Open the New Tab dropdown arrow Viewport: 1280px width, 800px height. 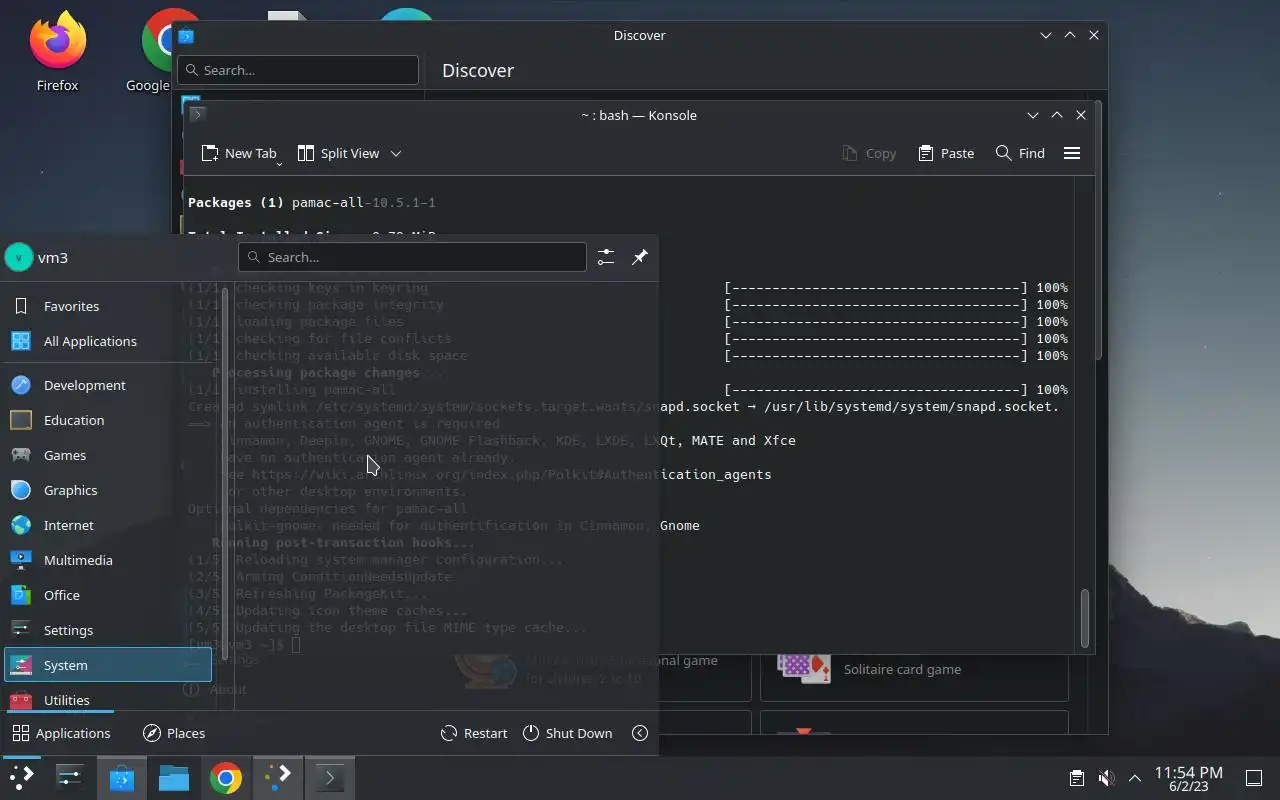[x=280, y=162]
